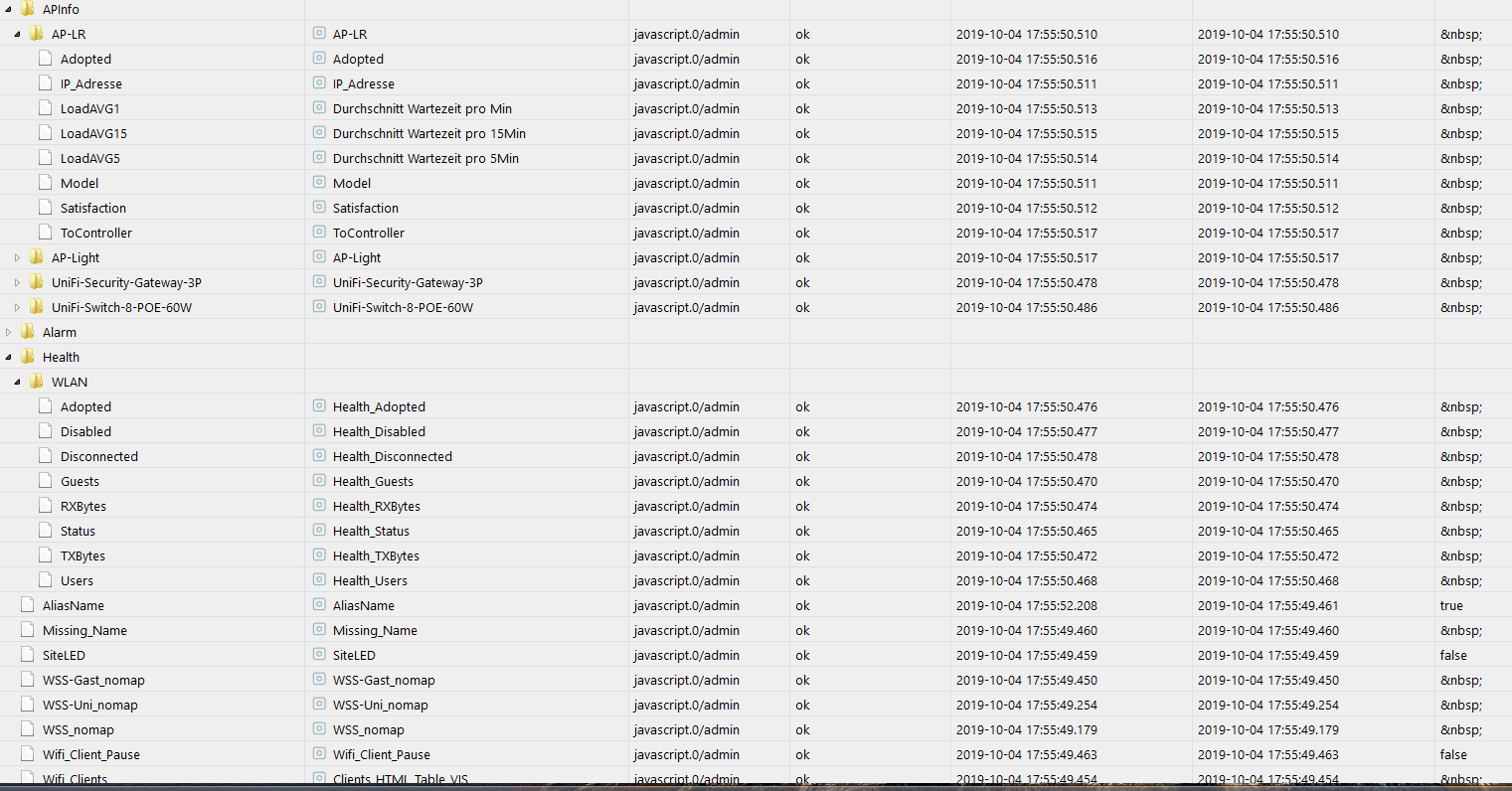Screen dimensions: 1512x791
Task: Click the file icon beside IP_Adresse
Action: click(45, 83)
